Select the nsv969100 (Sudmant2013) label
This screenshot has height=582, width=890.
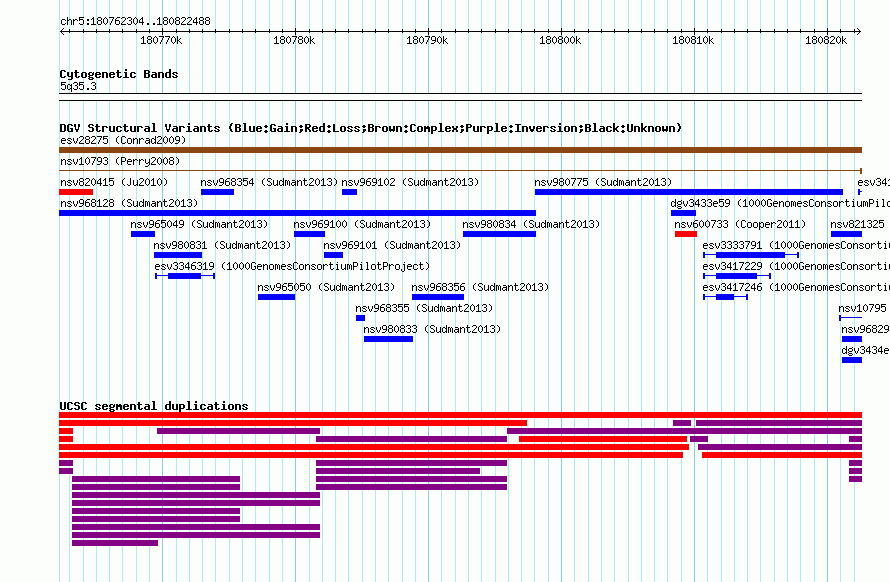point(362,224)
